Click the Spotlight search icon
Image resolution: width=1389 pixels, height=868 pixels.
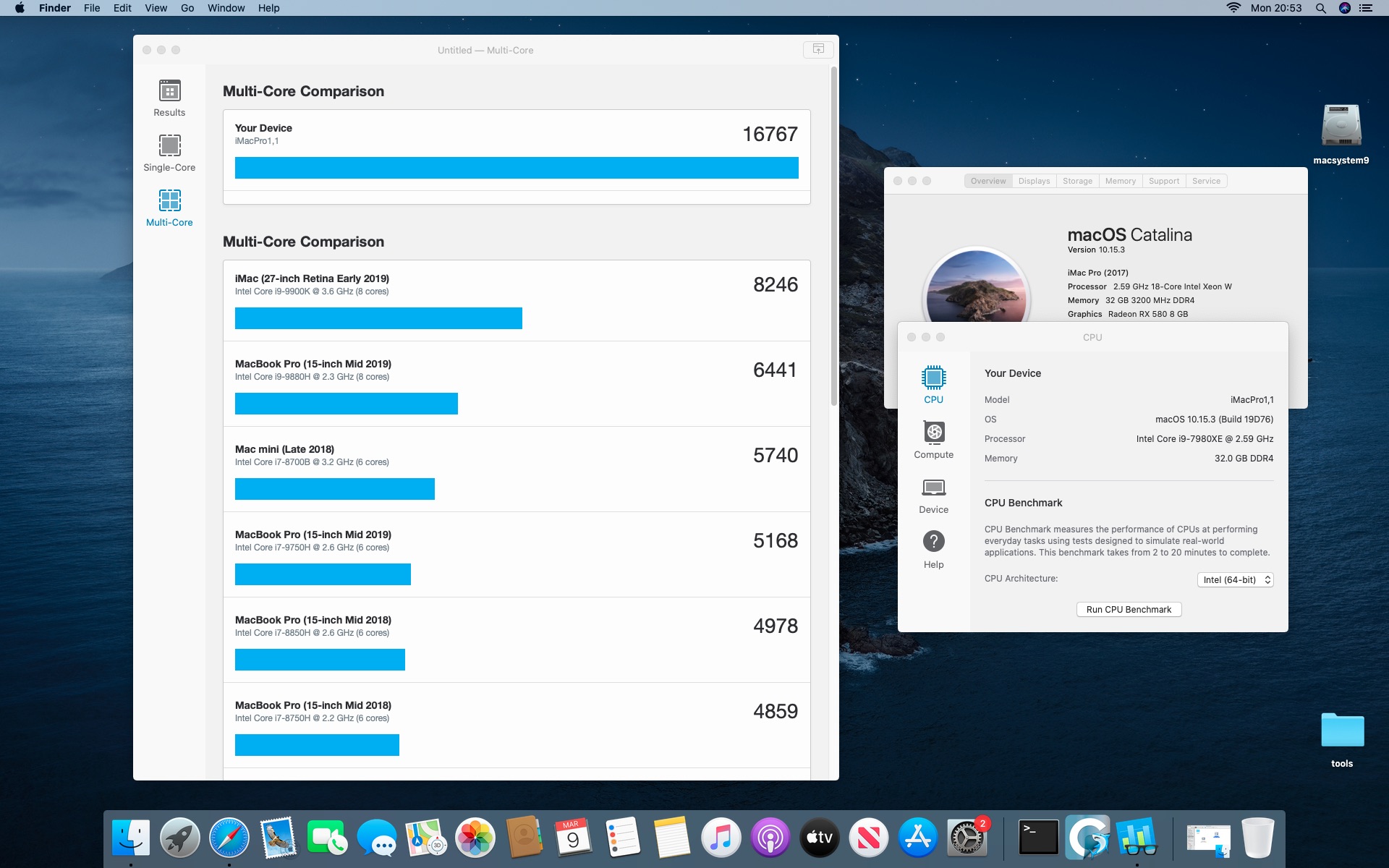tap(1320, 8)
